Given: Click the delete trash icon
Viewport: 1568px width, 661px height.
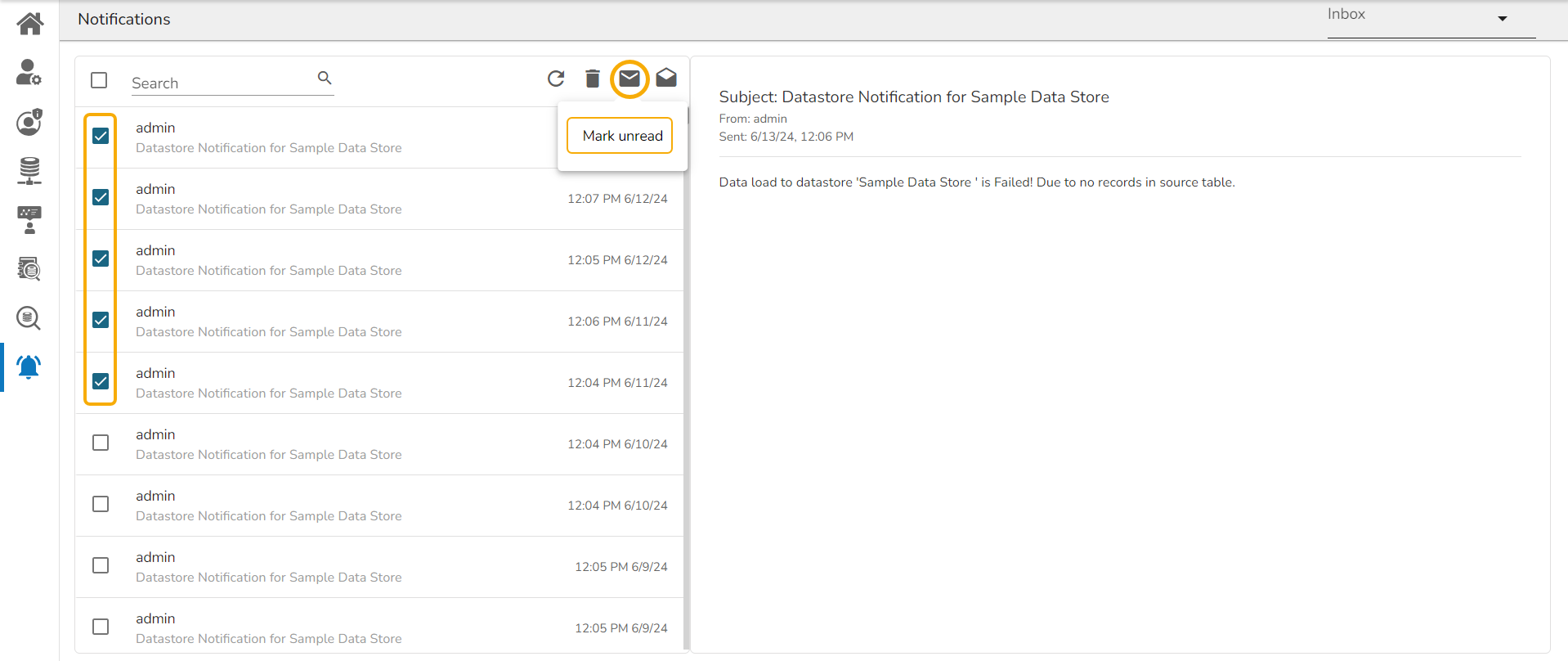Looking at the screenshot, I should 593,79.
